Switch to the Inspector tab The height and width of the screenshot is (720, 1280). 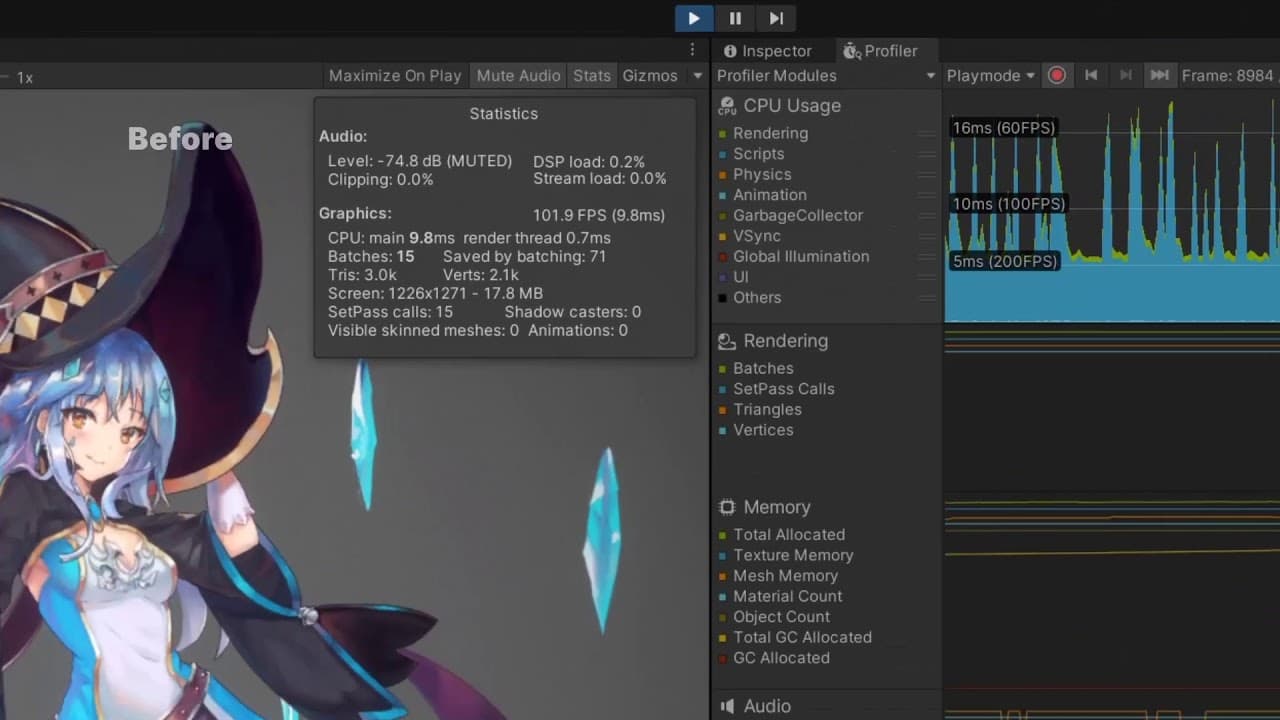[767, 51]
